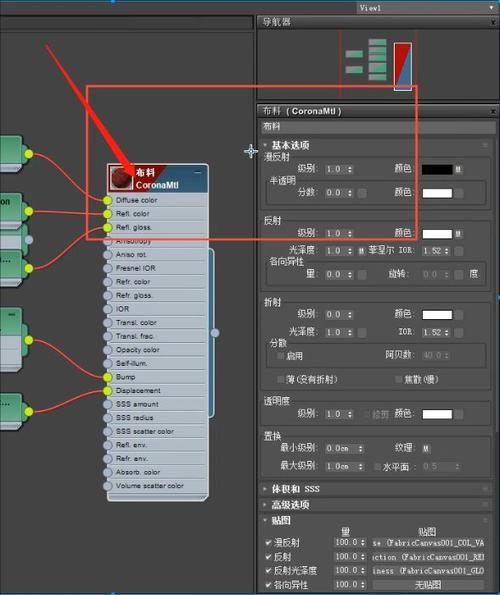Screen dimensions: 500x595
Task: Click the Self-illum. input socket
Action: pyautogui.click(x=107, y=364)
